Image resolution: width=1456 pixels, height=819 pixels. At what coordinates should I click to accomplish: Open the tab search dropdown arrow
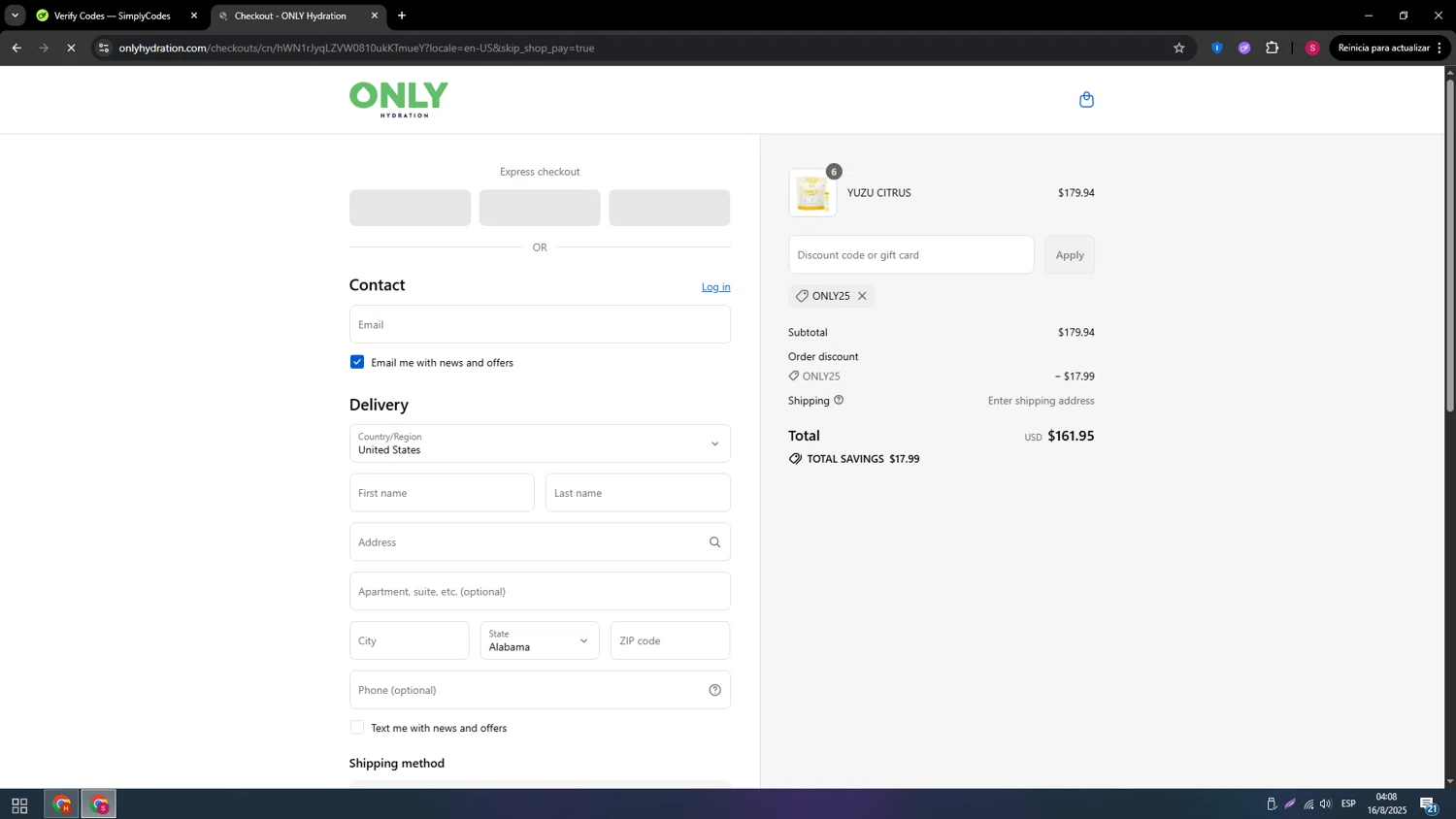click(15, 16)
